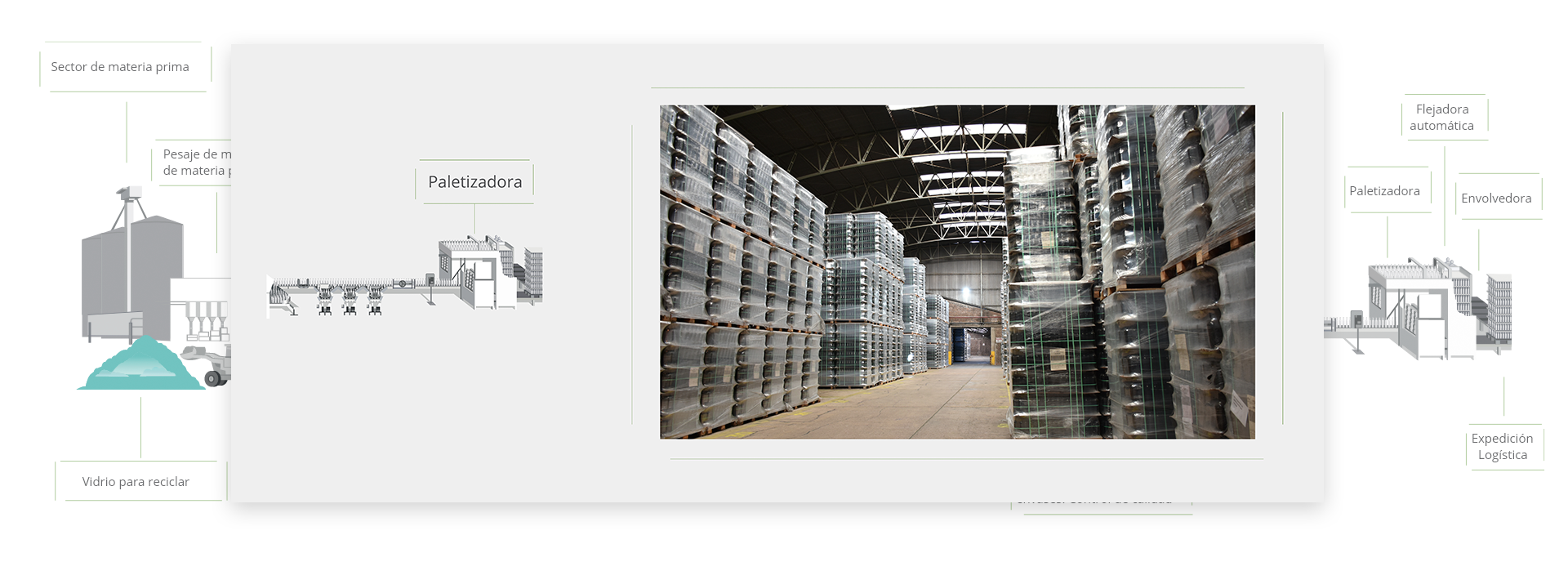Click the loader vehicle beside the glass pile
1568x562 pixels.
(211, 364)
